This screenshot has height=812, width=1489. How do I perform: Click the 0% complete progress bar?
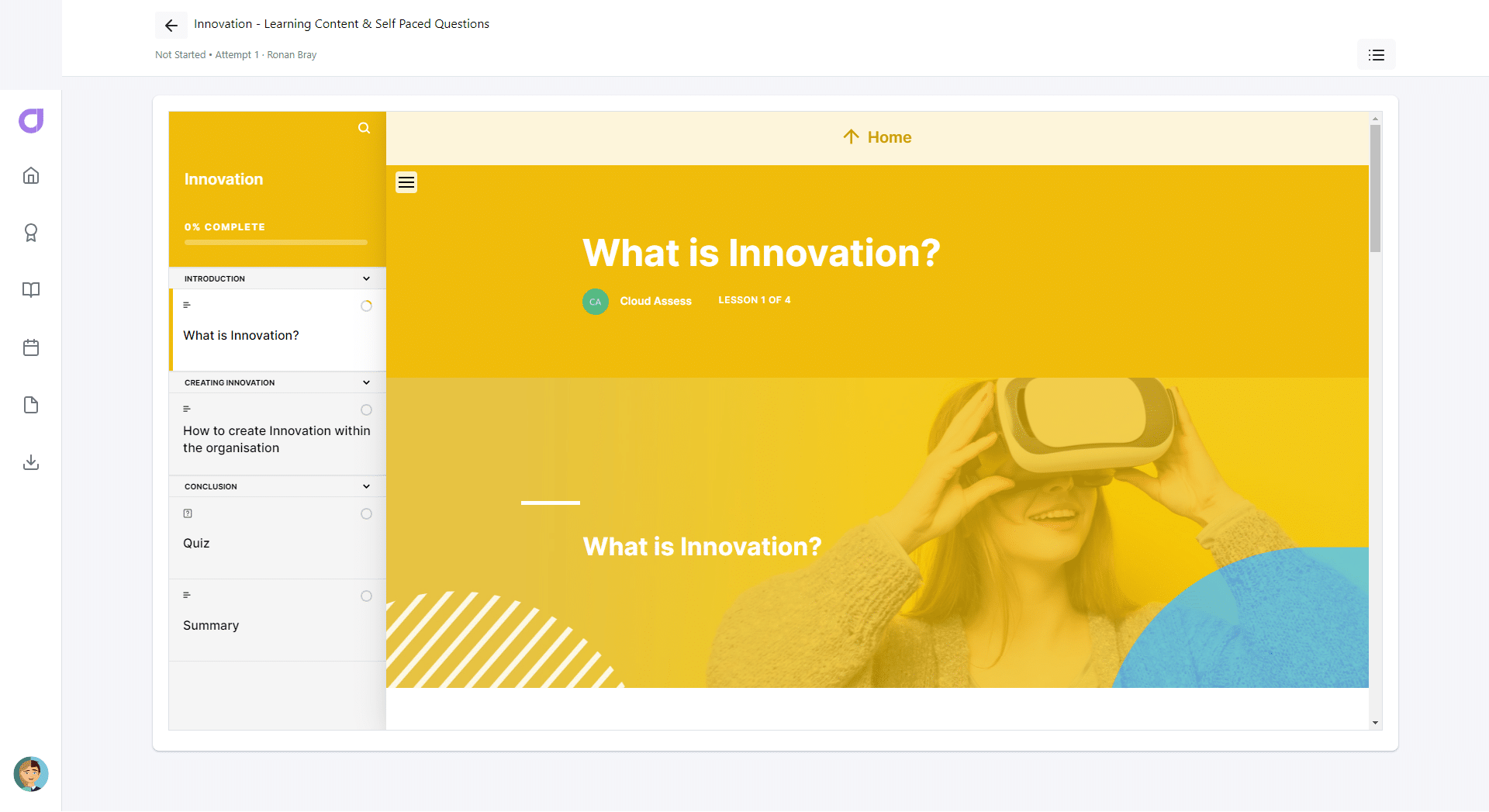tap(276, 243)
